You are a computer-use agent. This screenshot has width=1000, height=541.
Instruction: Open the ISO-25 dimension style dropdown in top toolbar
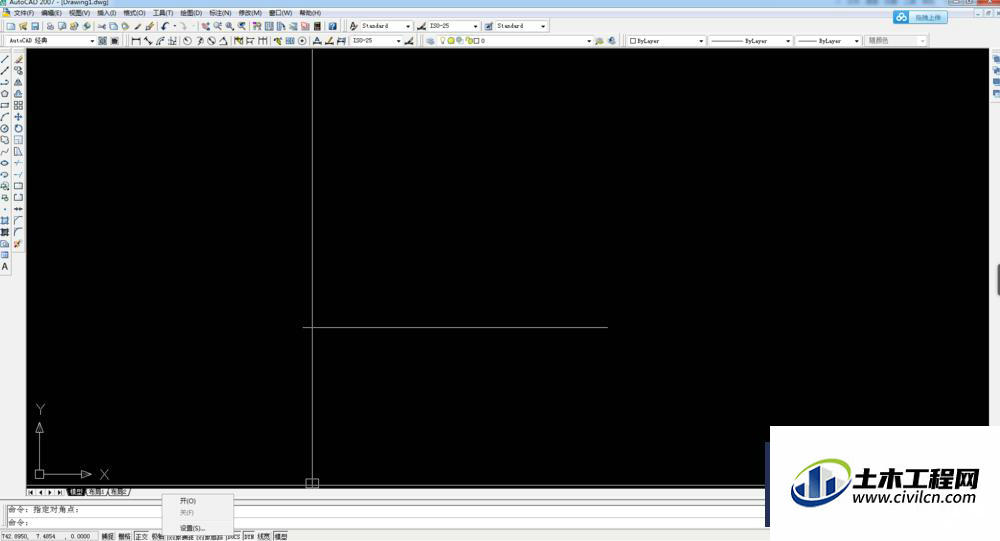tap(453, 26)
